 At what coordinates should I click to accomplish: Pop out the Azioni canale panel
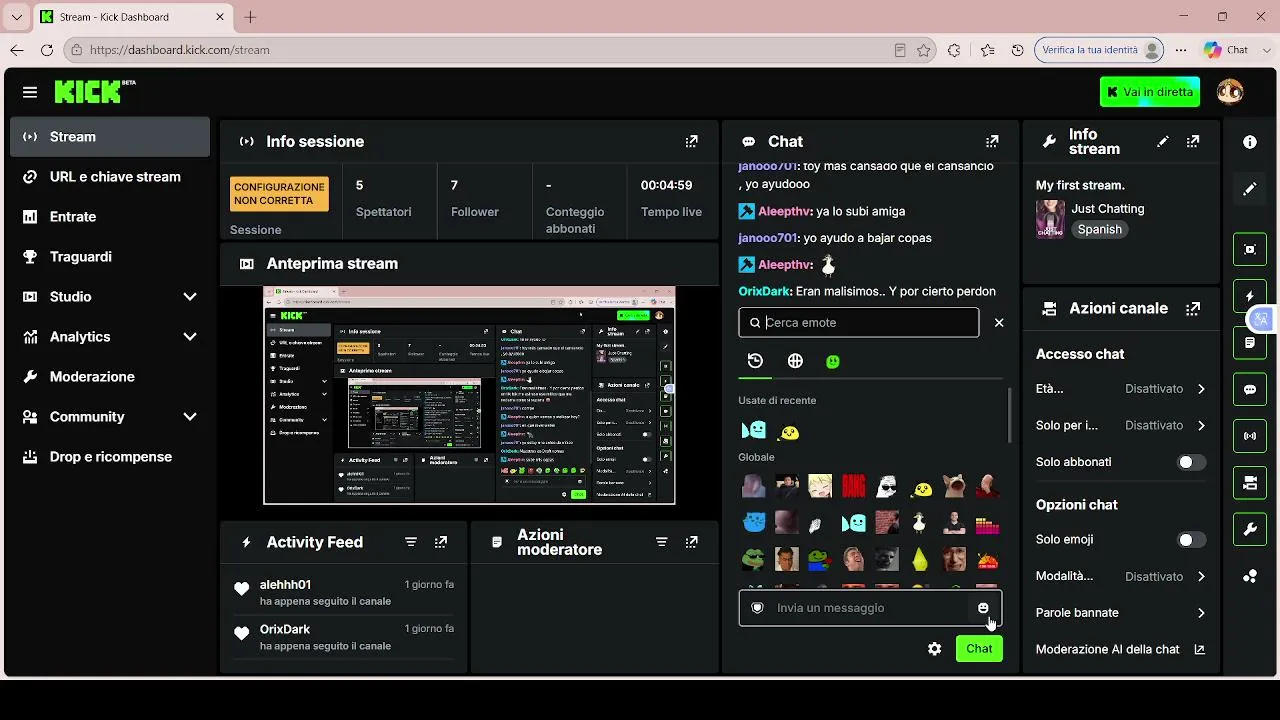tap(1193, 309)
